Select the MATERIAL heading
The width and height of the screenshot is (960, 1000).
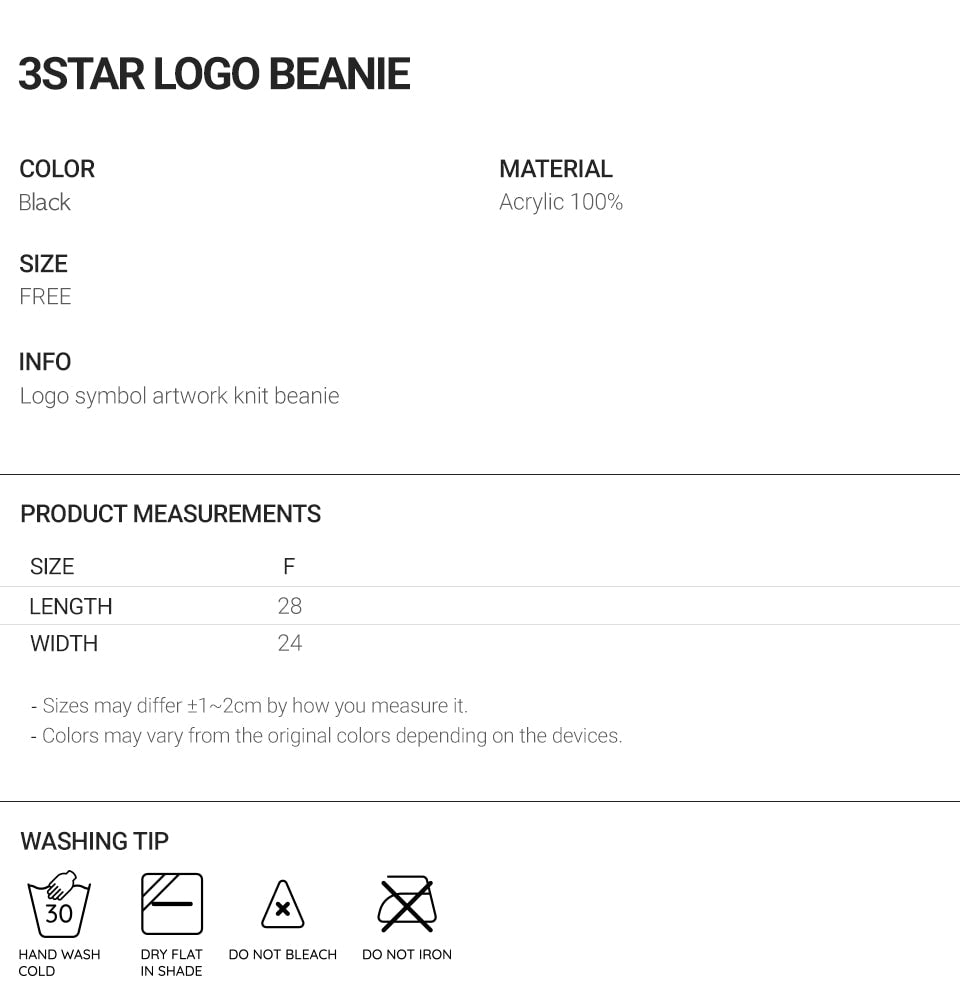click(x=556, y=169)
